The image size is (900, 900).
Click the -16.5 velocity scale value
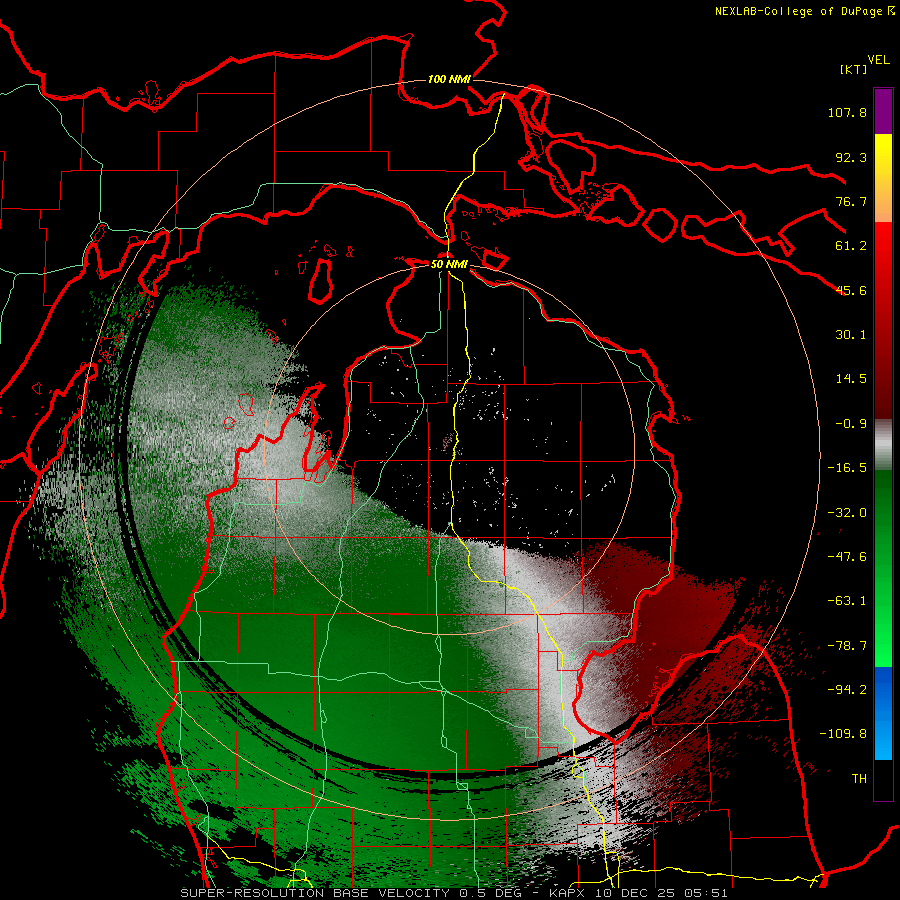[847, 468]
